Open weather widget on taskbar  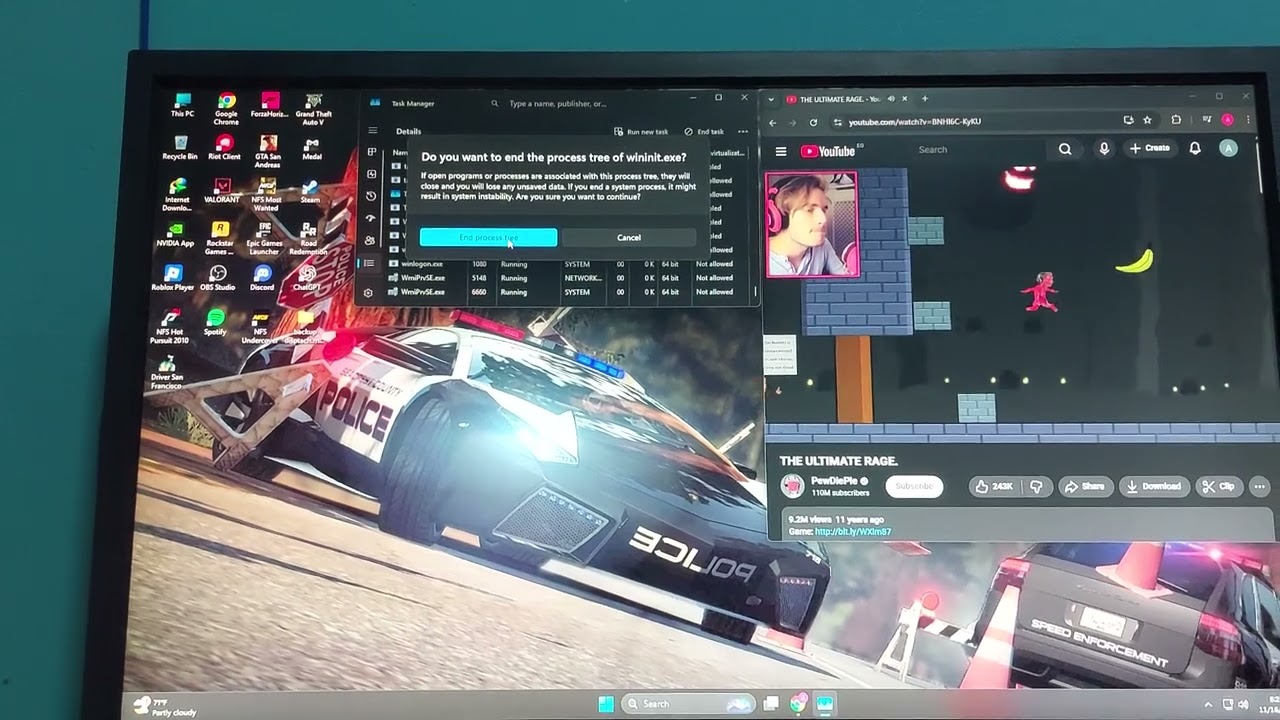(x=165, y=707)
